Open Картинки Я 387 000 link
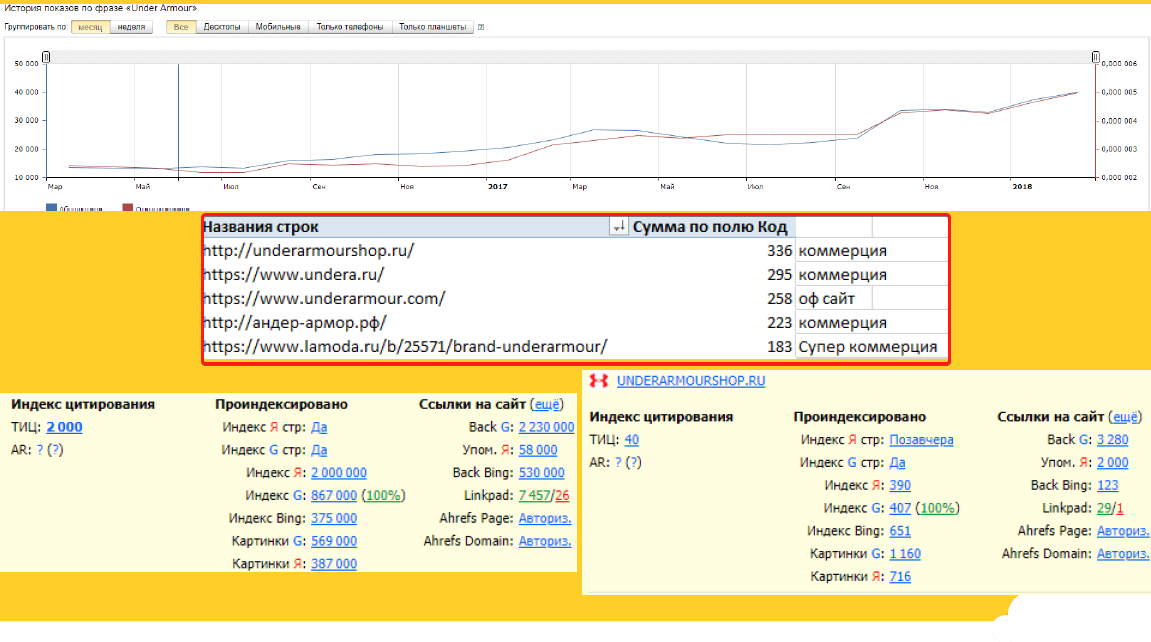Screen dimensions: 1151x642 (x=334, y=563)
